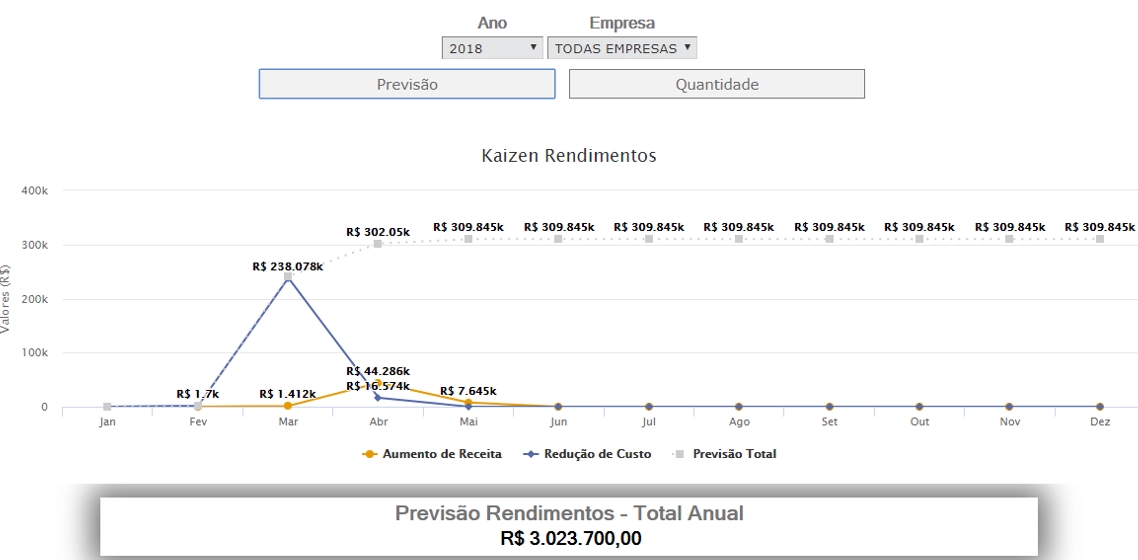The image size is (1138, 560).
Task: Click the R$ 7.645k orange point in Mai
Action: pyautogui.click(x=468, y=403)
